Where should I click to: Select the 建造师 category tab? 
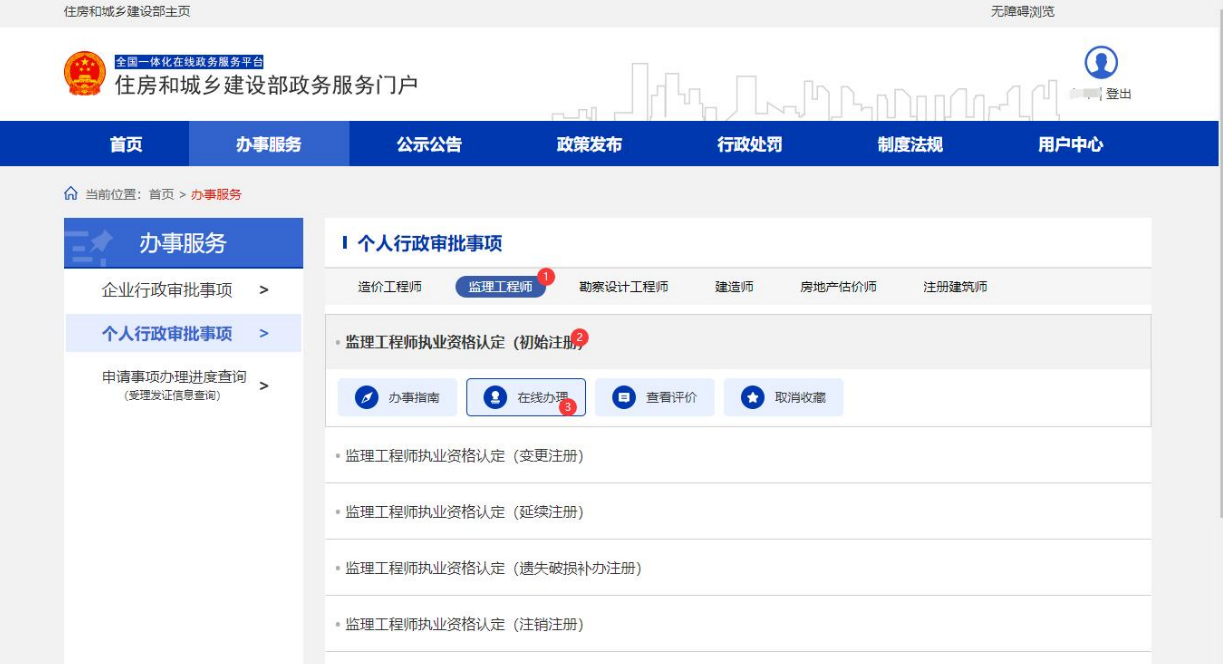[734, 287]
